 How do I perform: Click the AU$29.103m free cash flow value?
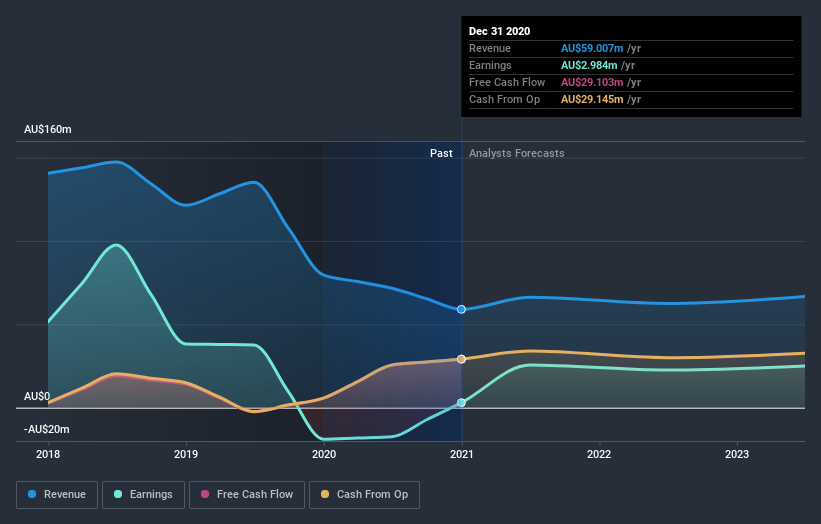tap(592, 82)
